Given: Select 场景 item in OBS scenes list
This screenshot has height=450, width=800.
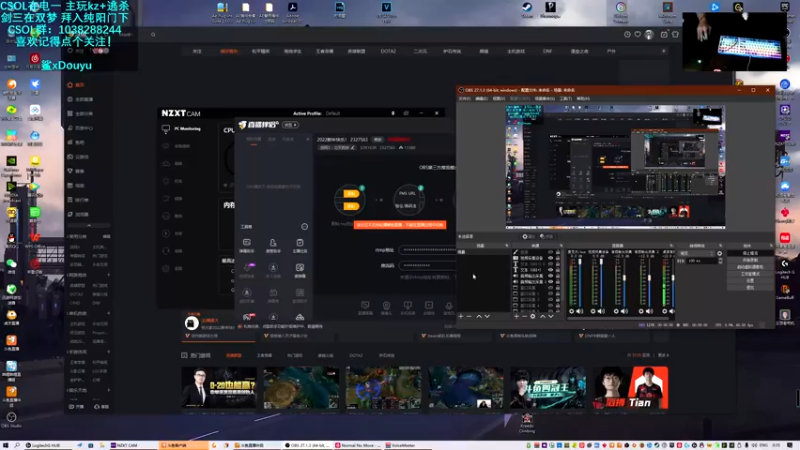Looking at the screenshot, I should click(x=483, y=252).
